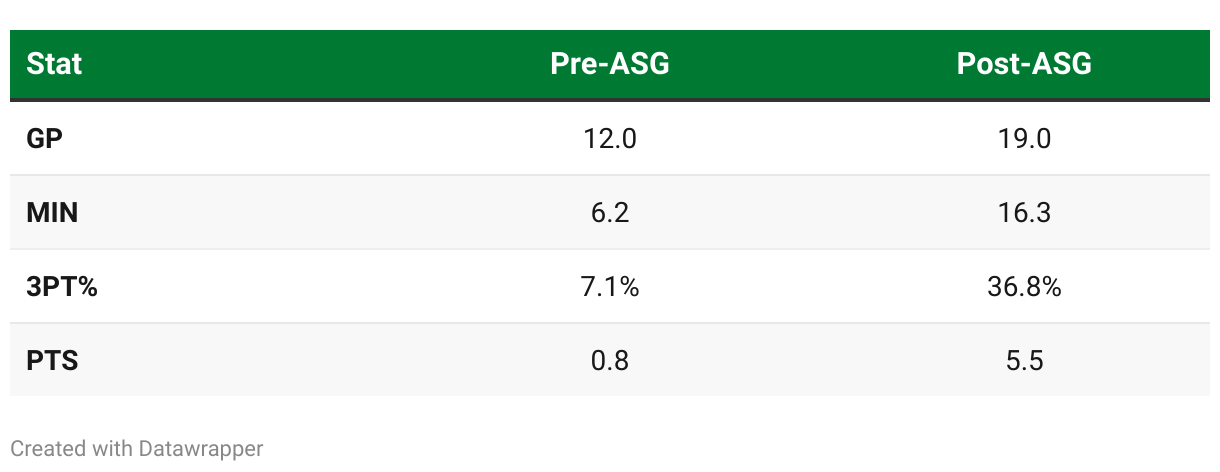Click the Pre-ASG MIN value 6.2
1220x472 pixels.
[x=609, y=213]
